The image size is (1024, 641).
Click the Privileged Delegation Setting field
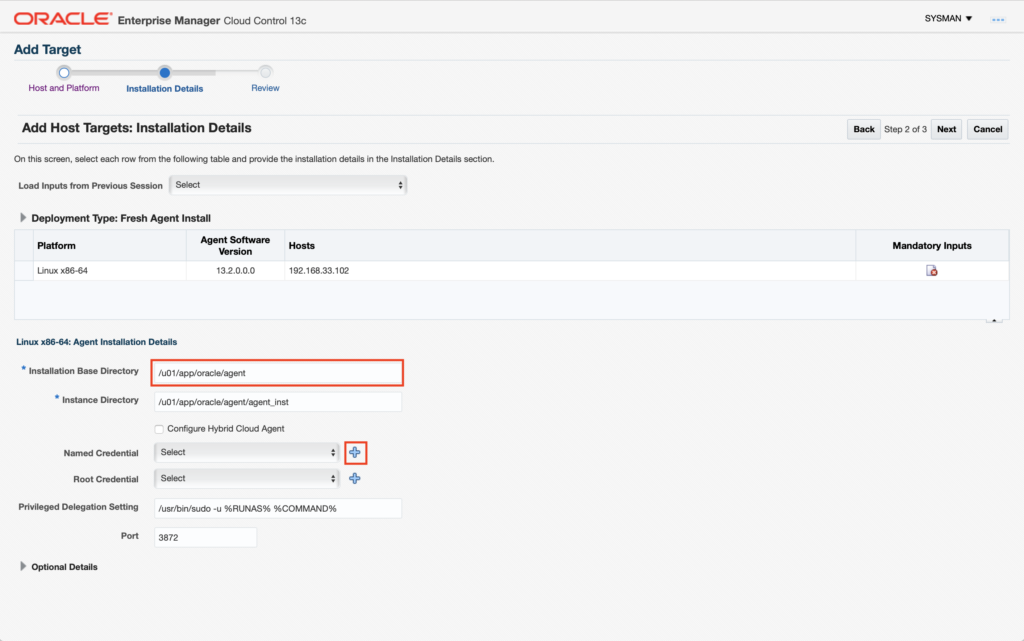(x=278, y=508)
